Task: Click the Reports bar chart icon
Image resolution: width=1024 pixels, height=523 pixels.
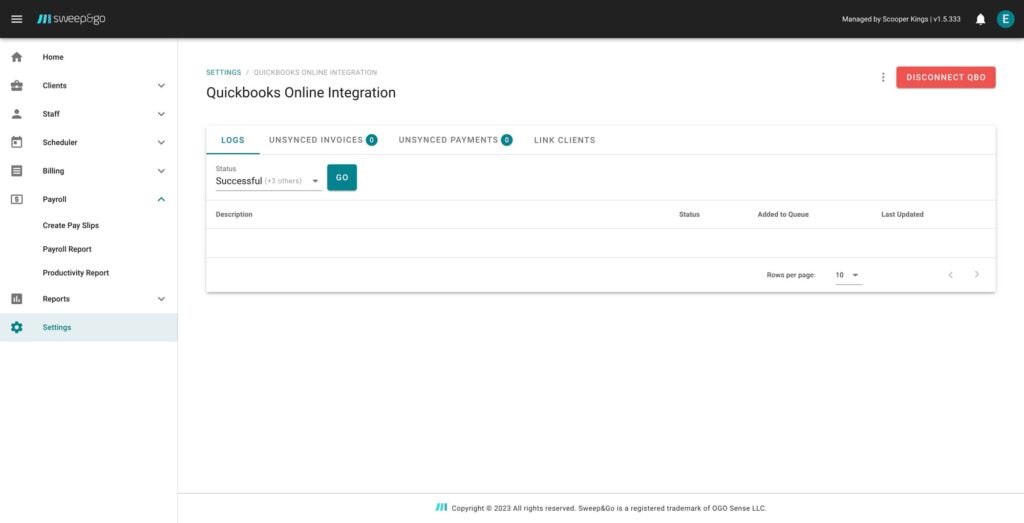Action: [x=17, y=299]
